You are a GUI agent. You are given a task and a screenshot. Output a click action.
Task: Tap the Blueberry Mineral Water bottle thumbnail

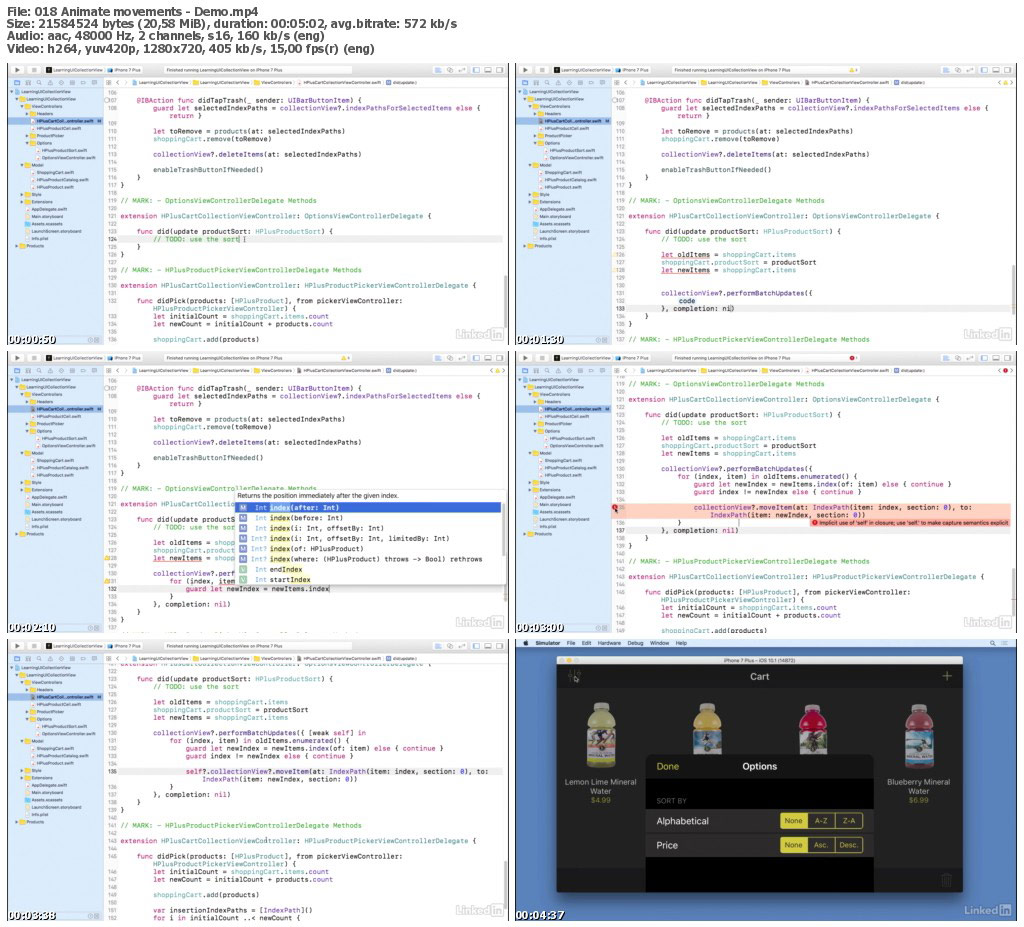918,735
